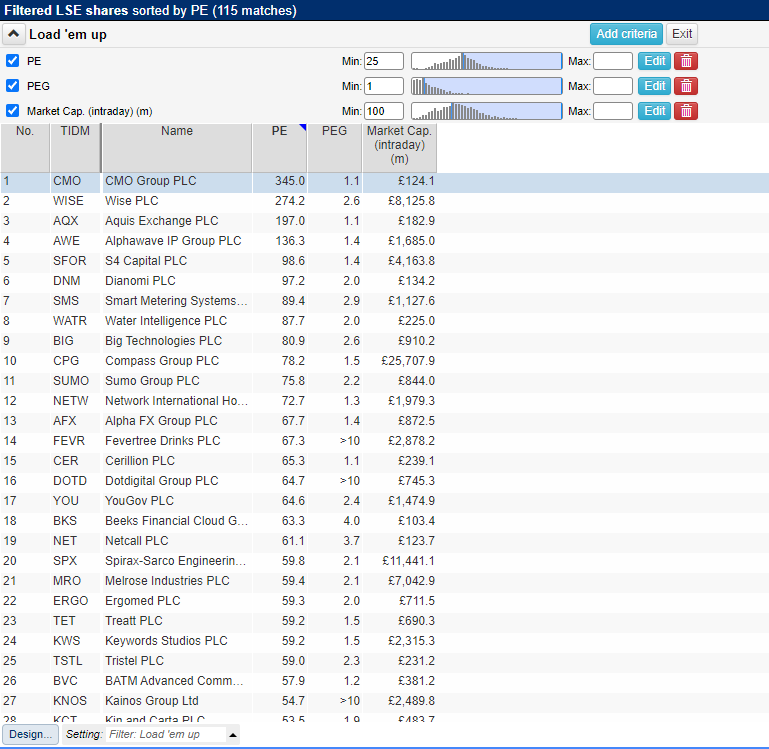The height and width of the screenshot is (749, 769).
Task: Click the PEG Min input field
Action: pos(384,86)
